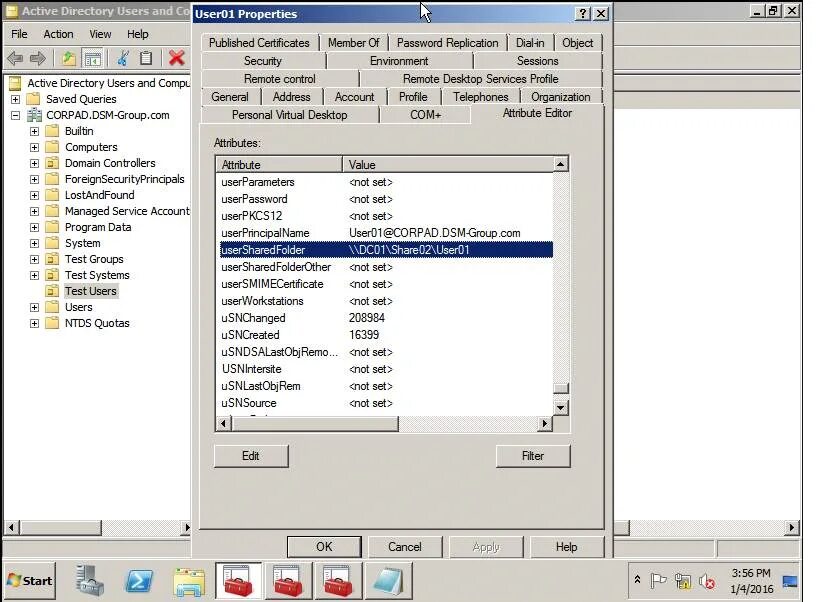
Task: Switch to the Member Of tab
Action: (x=354, y=43)
